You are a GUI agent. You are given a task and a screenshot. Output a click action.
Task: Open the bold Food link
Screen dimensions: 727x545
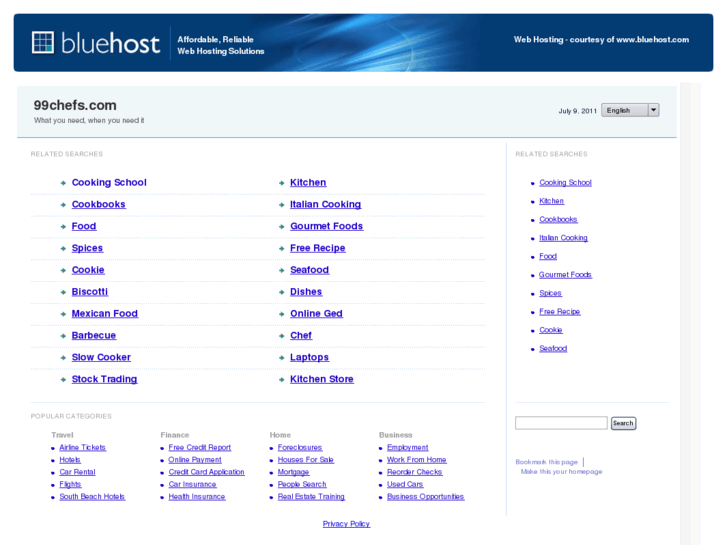84,226
